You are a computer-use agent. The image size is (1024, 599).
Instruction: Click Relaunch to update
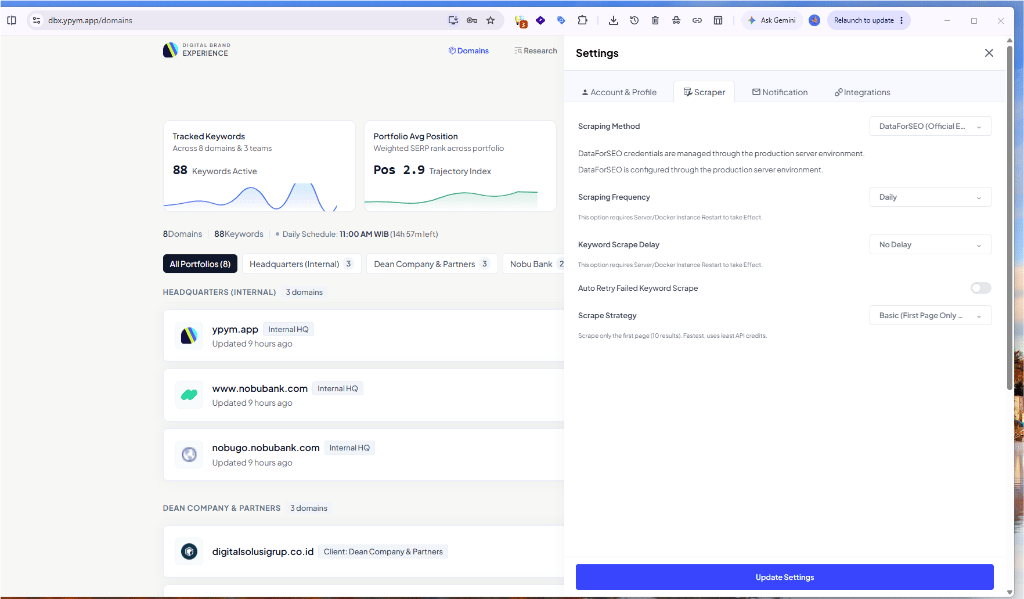[x=863, y=20]
